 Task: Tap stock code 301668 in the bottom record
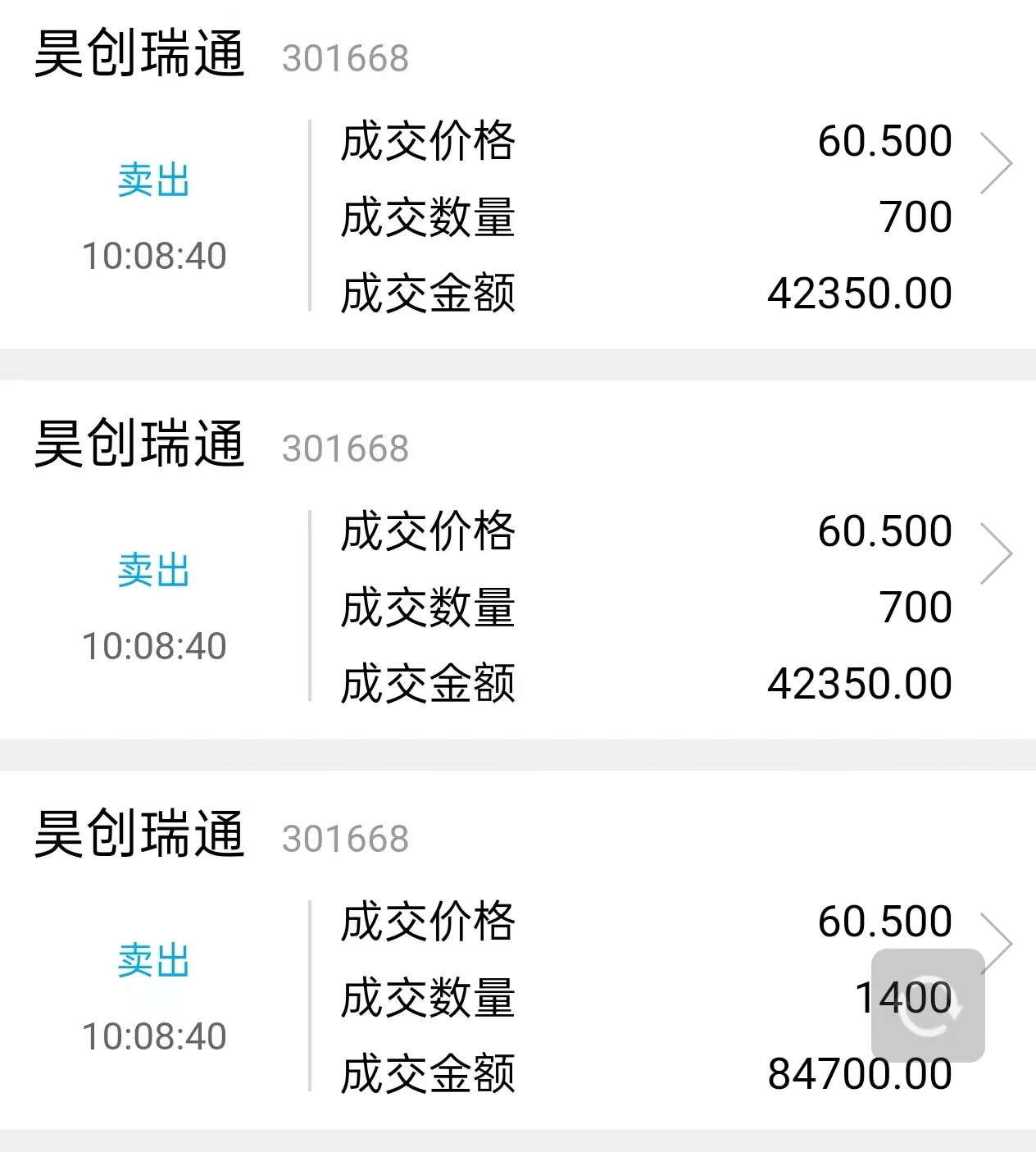pos(345,839)
